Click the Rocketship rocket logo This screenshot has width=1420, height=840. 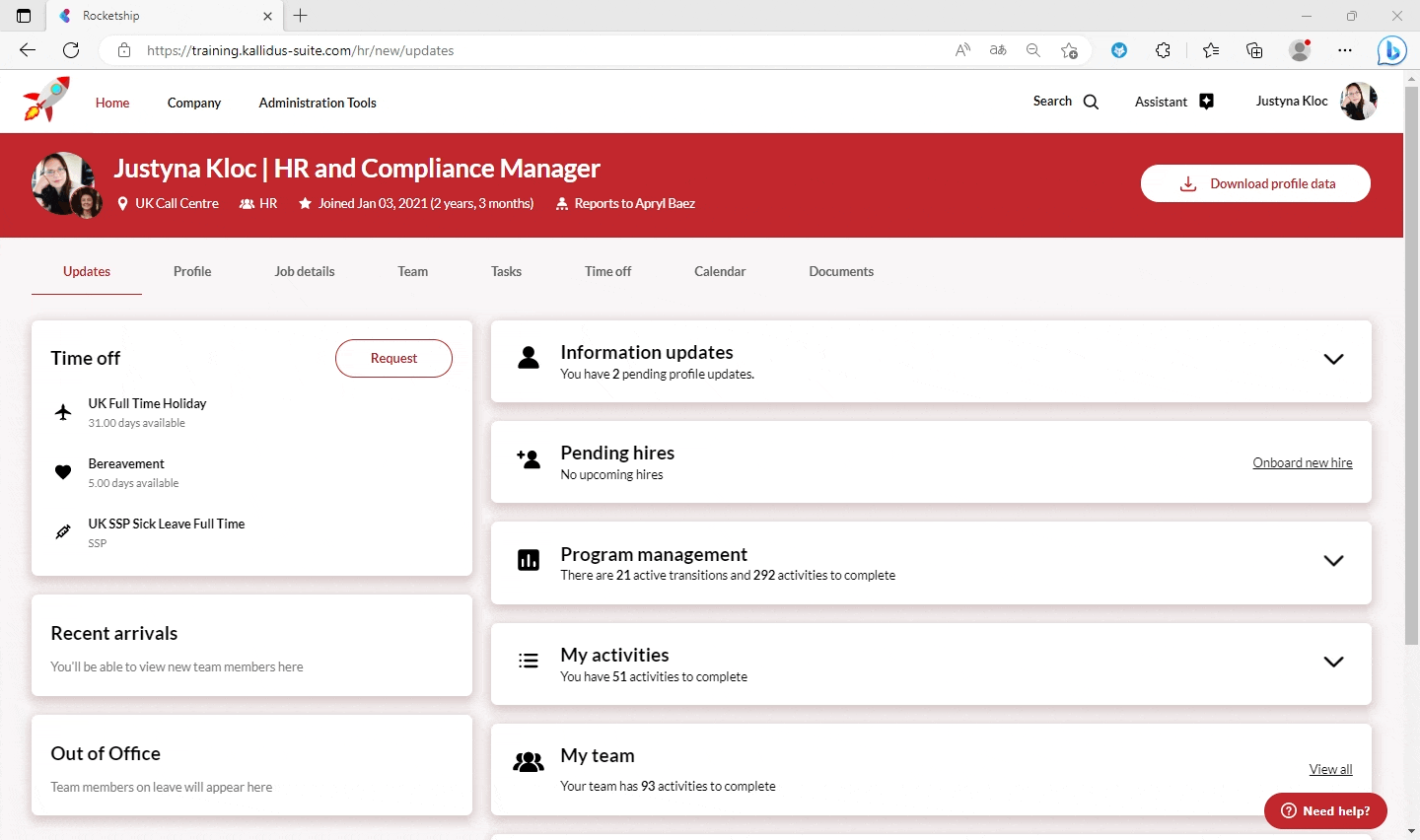pos(46,100)
